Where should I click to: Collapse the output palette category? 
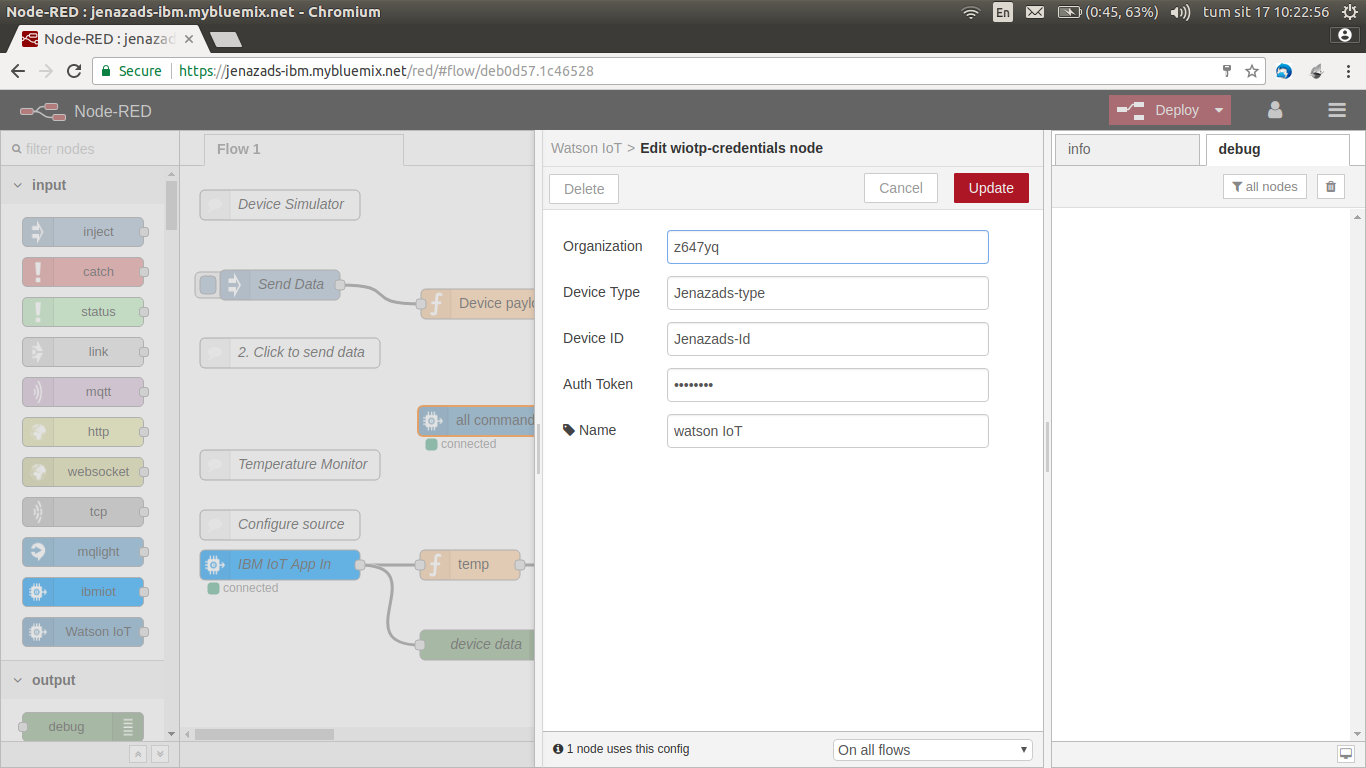coord(82,680)
